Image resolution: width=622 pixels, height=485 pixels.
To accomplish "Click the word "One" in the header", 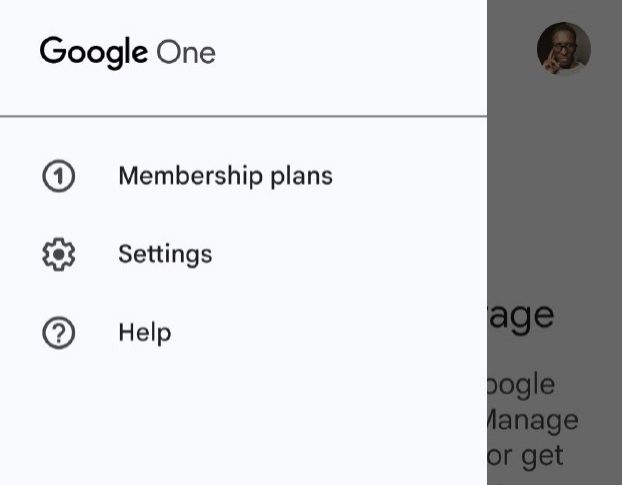I will click(186, 52).
